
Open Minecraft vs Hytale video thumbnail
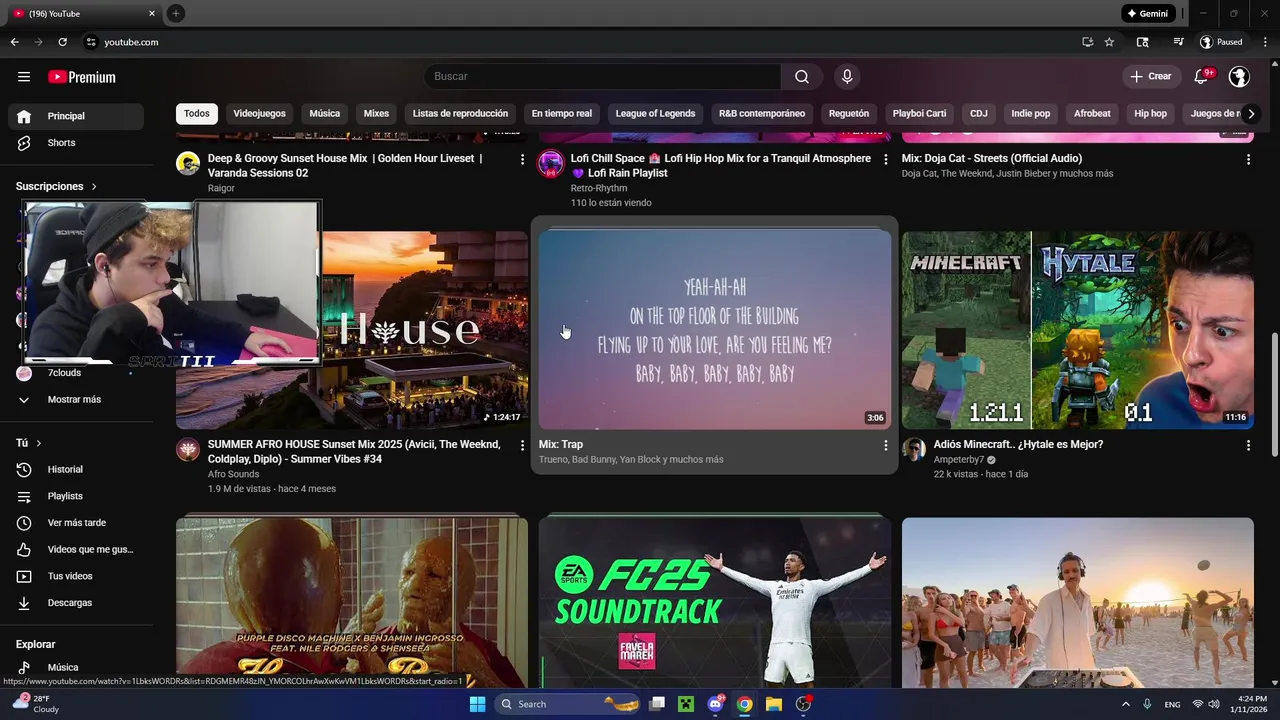point(1077,330)
